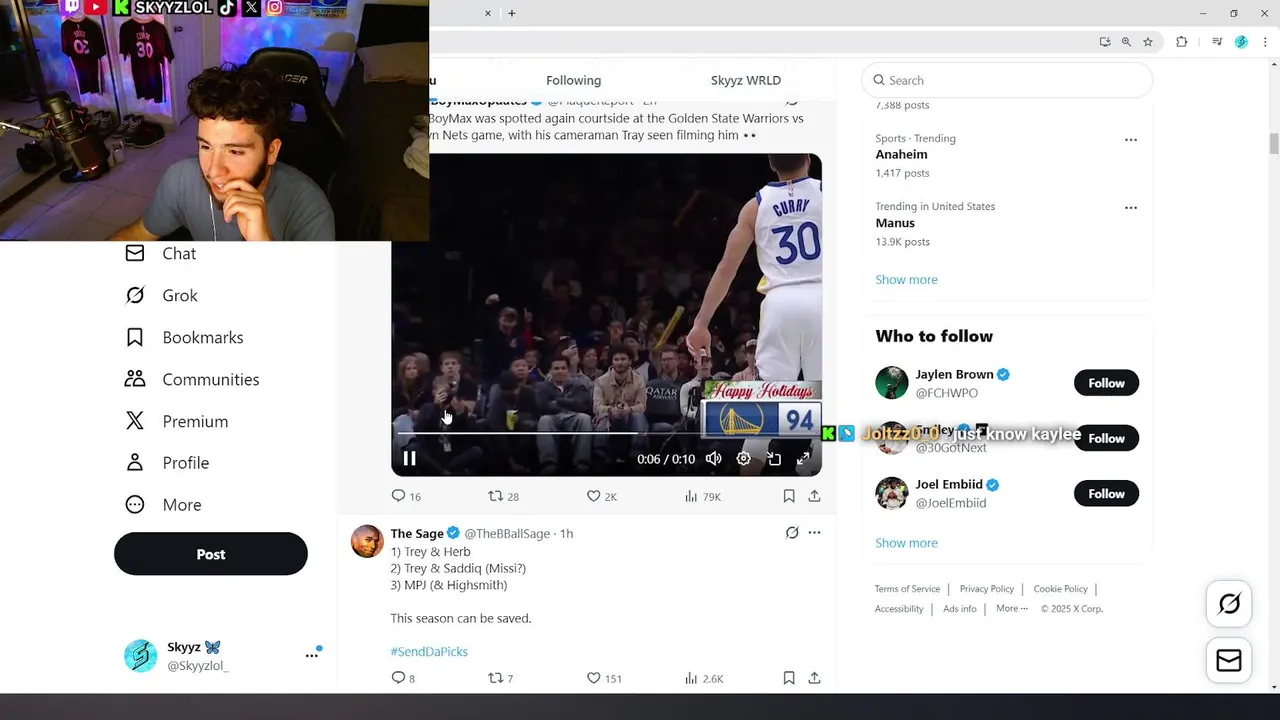View analytics of the 79K views tweet
1280x720 pixels.
coord(703,496)
